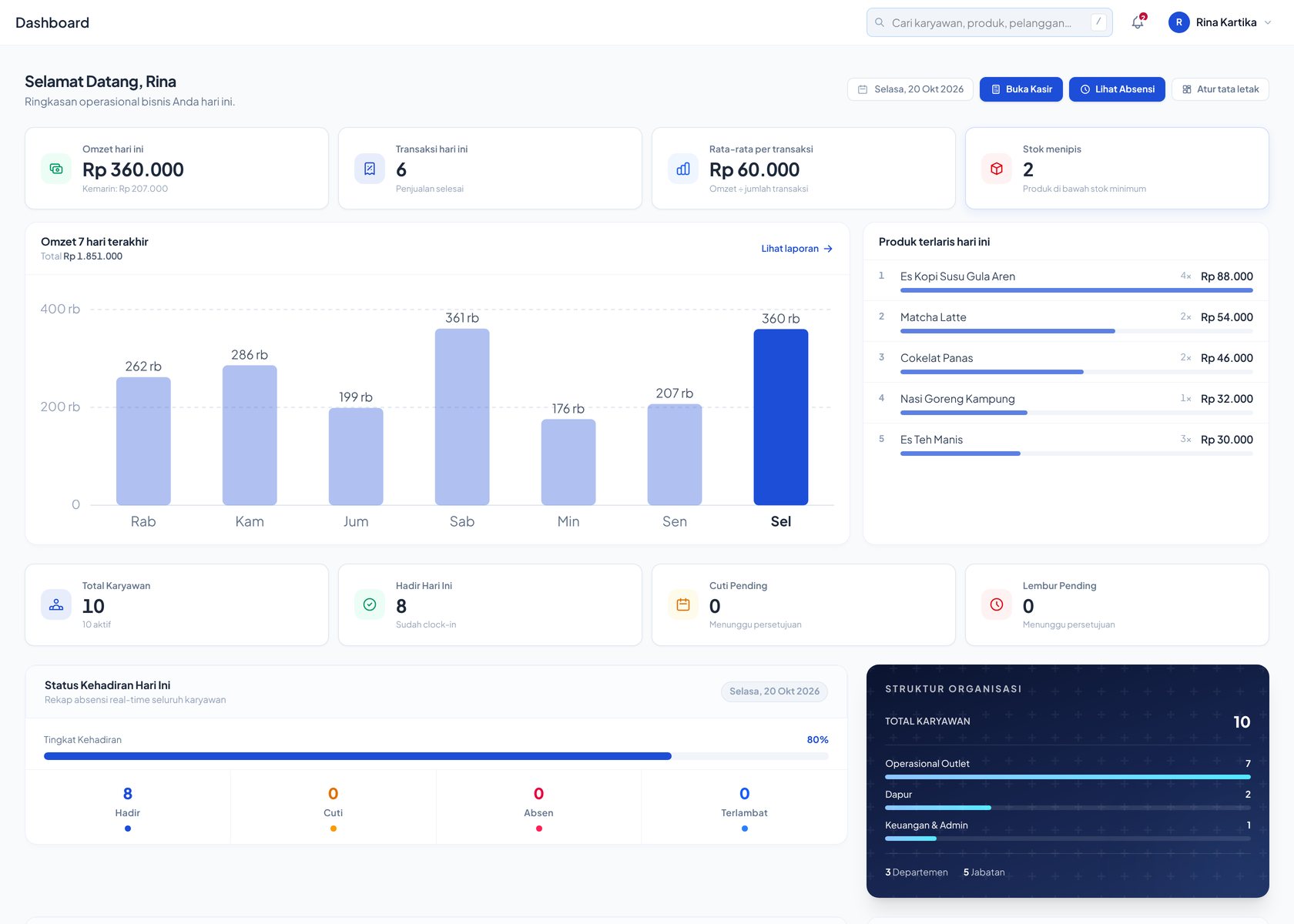Focus the Cari karyawan search field
Viewport: 1294px width, 924px height.
point(989,22)
